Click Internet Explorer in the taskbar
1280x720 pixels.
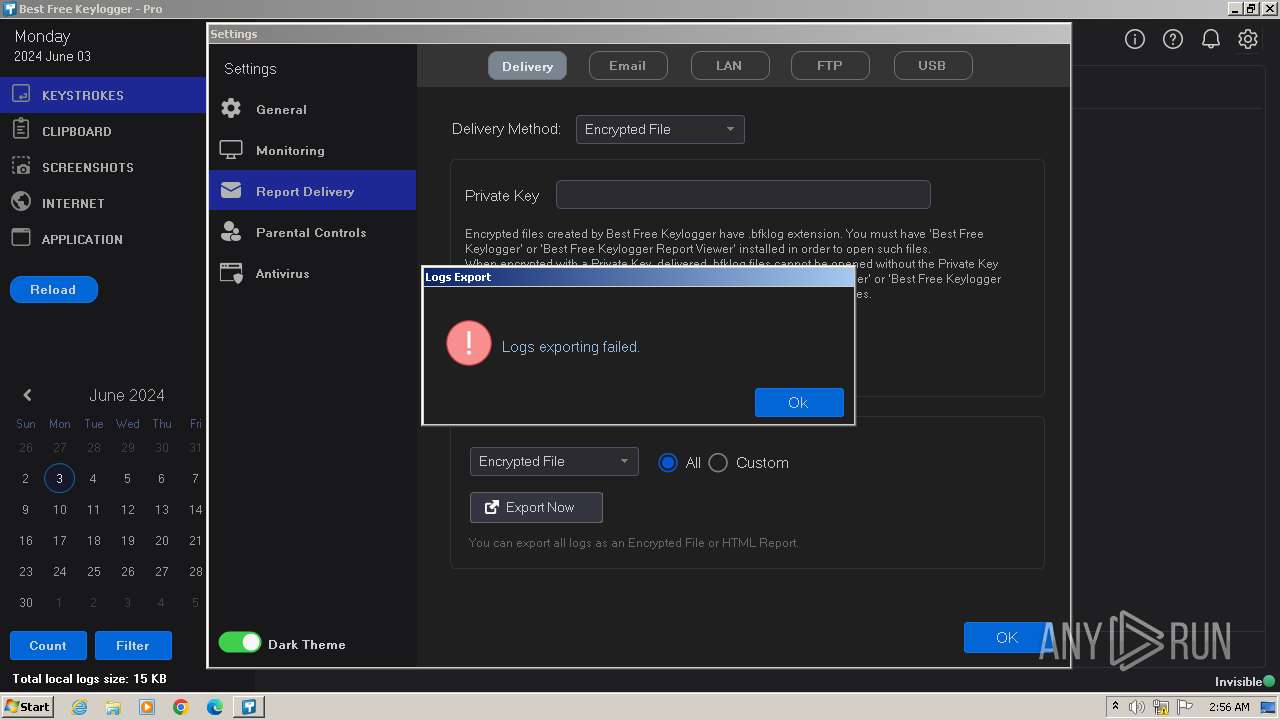pyautogui.click(x=79, y=707)
